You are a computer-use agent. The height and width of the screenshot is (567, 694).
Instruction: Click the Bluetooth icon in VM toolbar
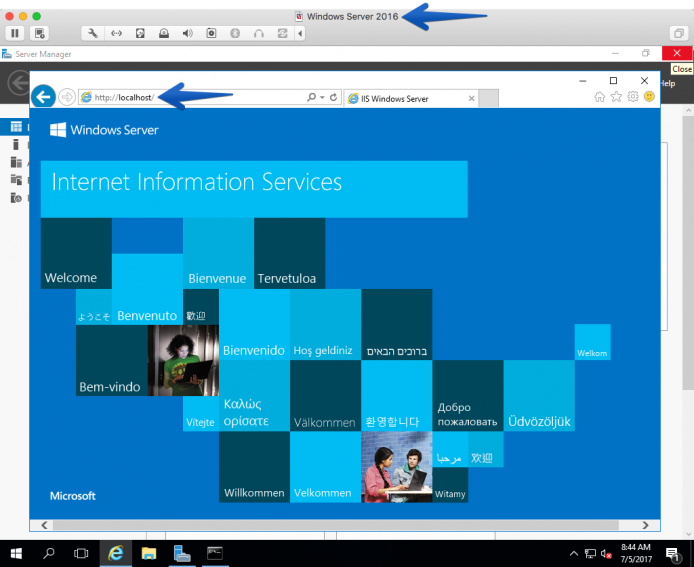(235, 33)
